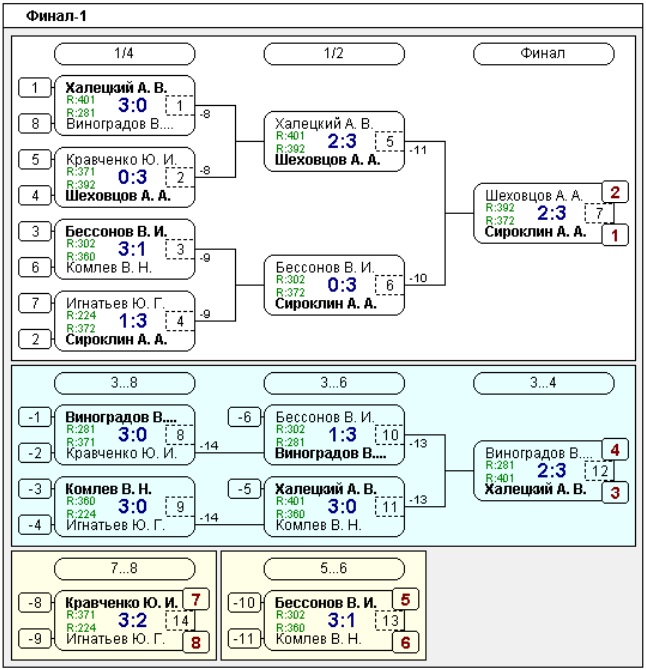
Task: Click the 2:3 score in semifinal Халецкий vs Шеховцов
Action: 342,141
